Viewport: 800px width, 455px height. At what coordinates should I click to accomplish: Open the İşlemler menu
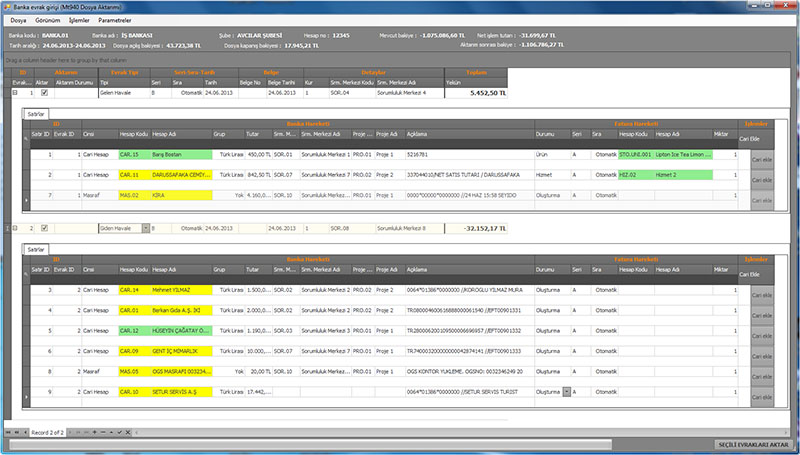[79, 20]
